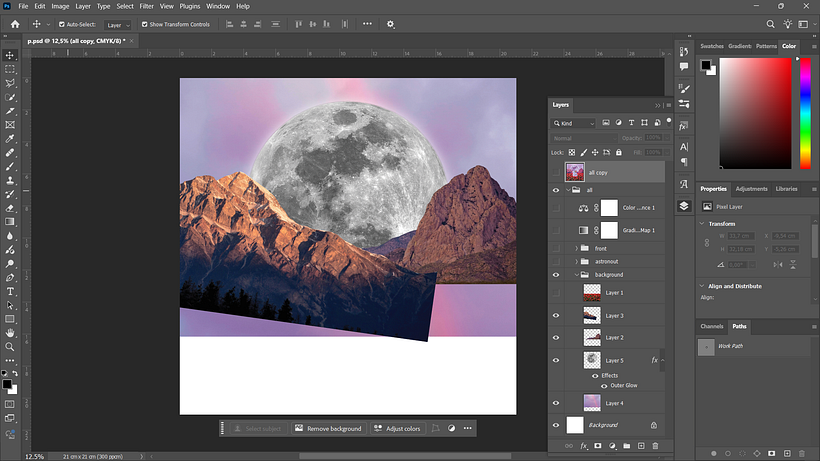The width and height of the screenshot is (820, 461).
Task: Hide Layer 4 with eye icon
Action: [556, 403]
